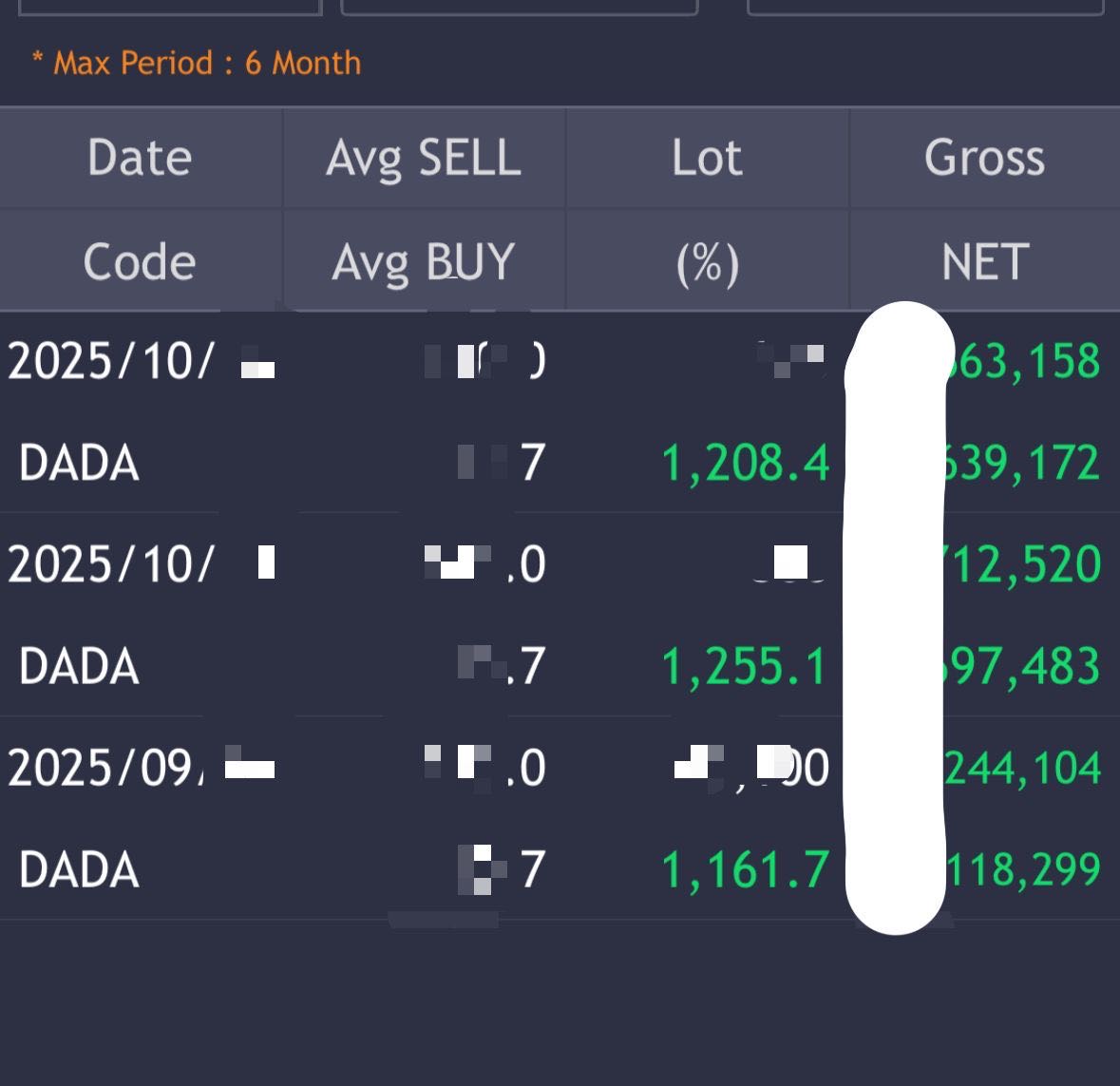This screenshot has height=1086, width=1120.
Task: Tap the Max Period 6 Month note
Action: [x=197, y=64]
